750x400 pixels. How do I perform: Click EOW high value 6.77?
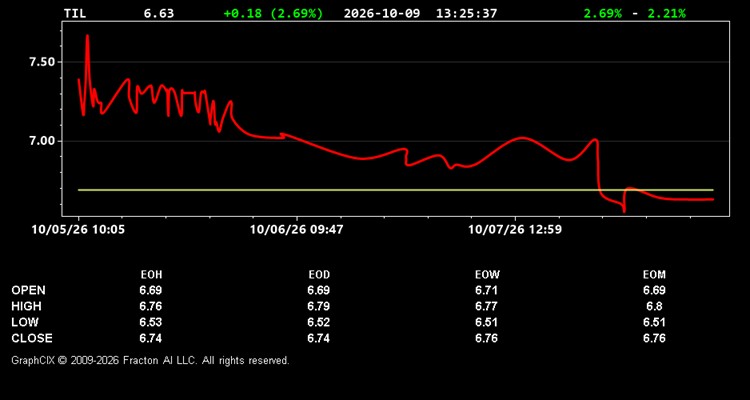click(x=486, y=306)
